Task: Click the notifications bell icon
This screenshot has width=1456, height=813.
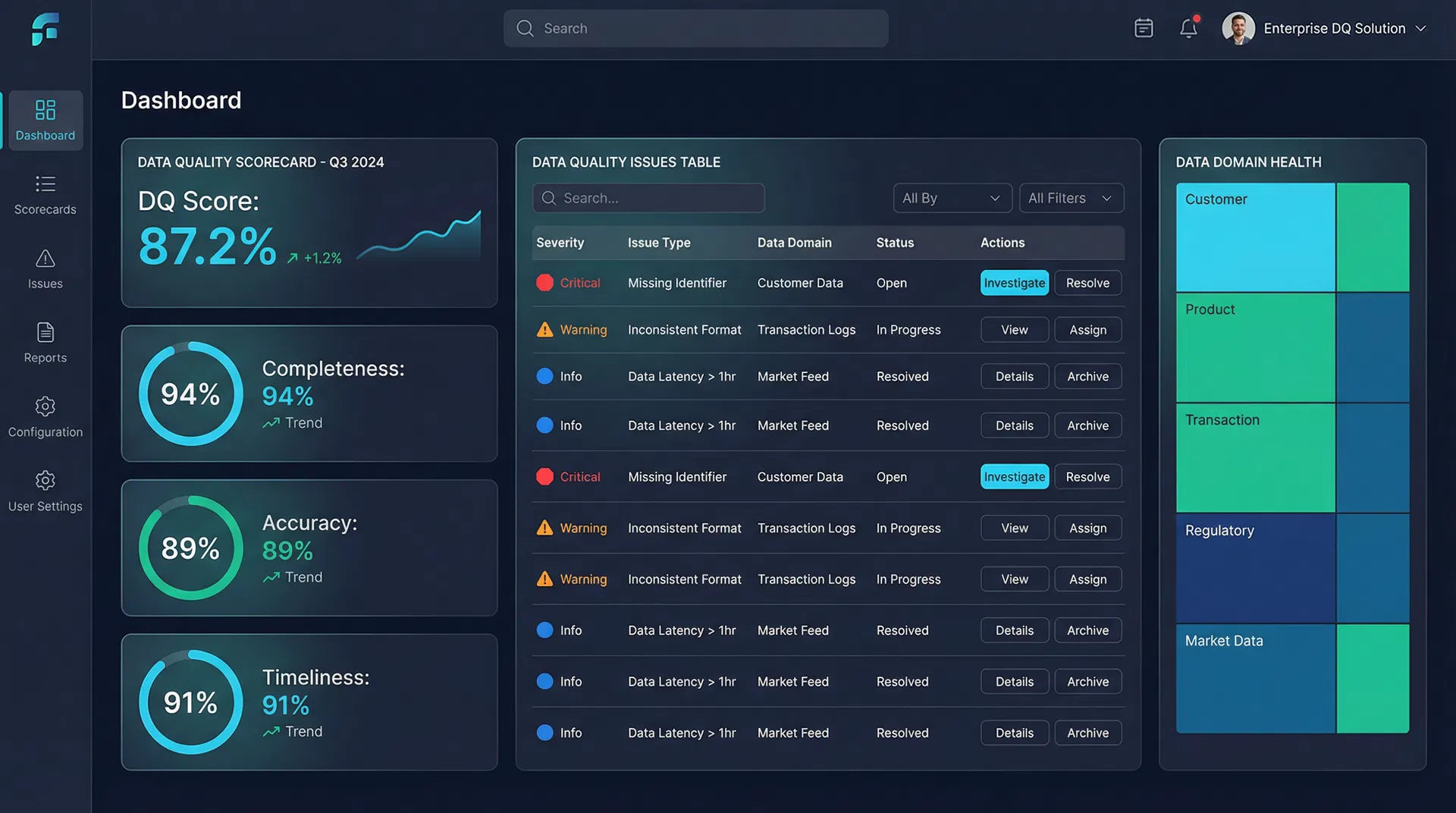Action: (x=1188, y=28)
